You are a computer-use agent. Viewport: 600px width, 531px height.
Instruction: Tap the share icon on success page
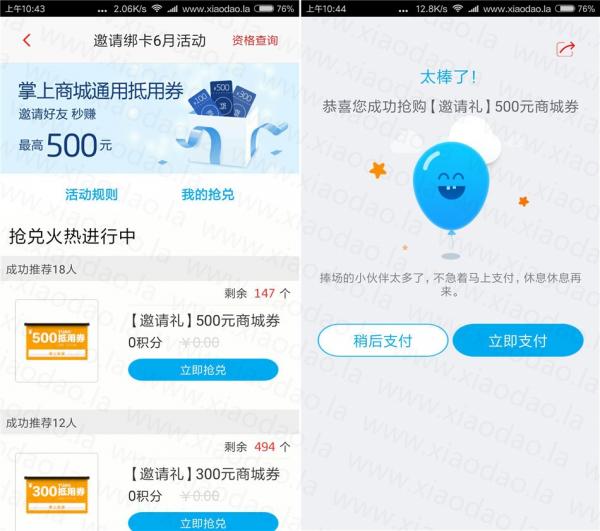[565, 49]
